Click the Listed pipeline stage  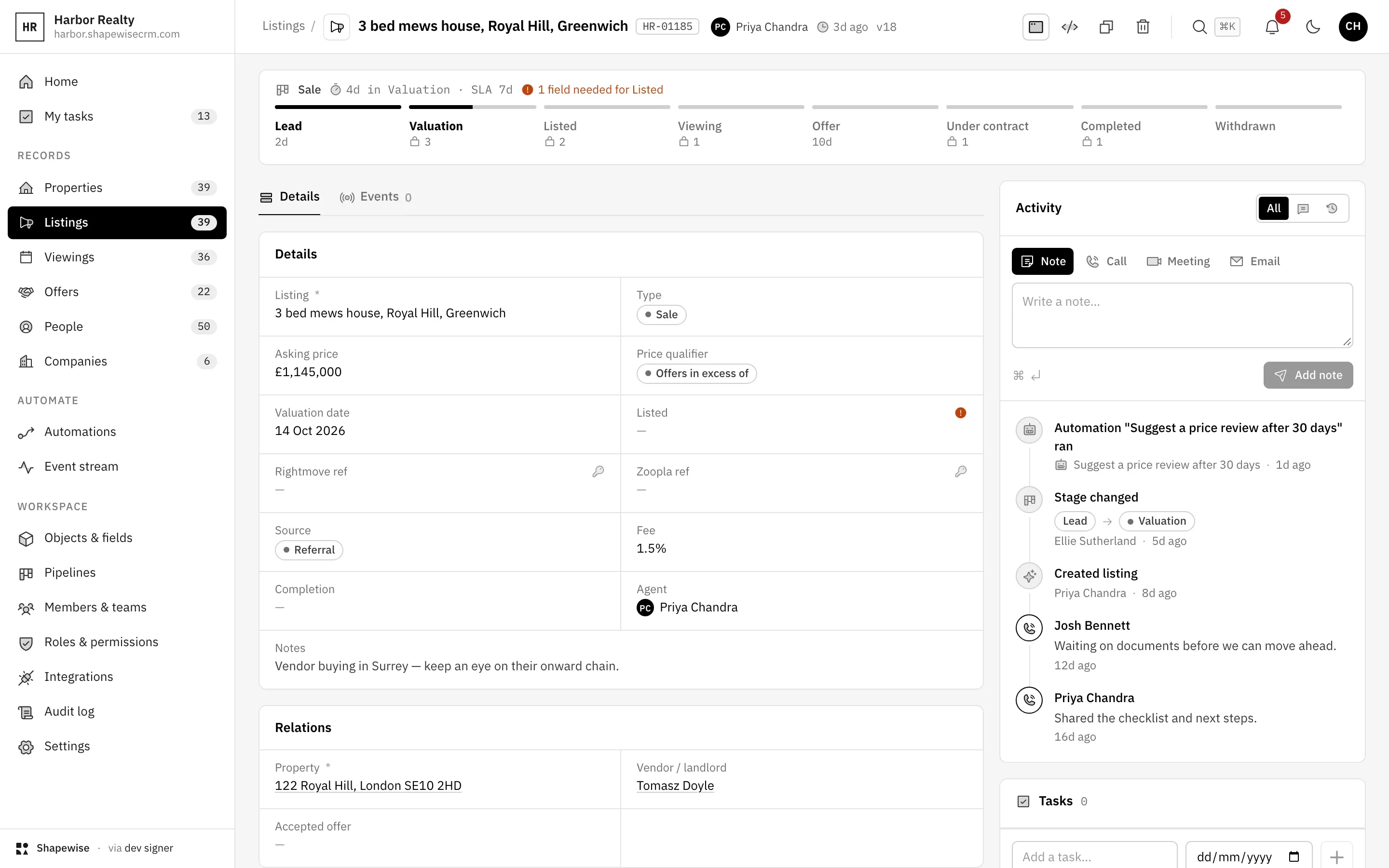[x=607, y=127]
